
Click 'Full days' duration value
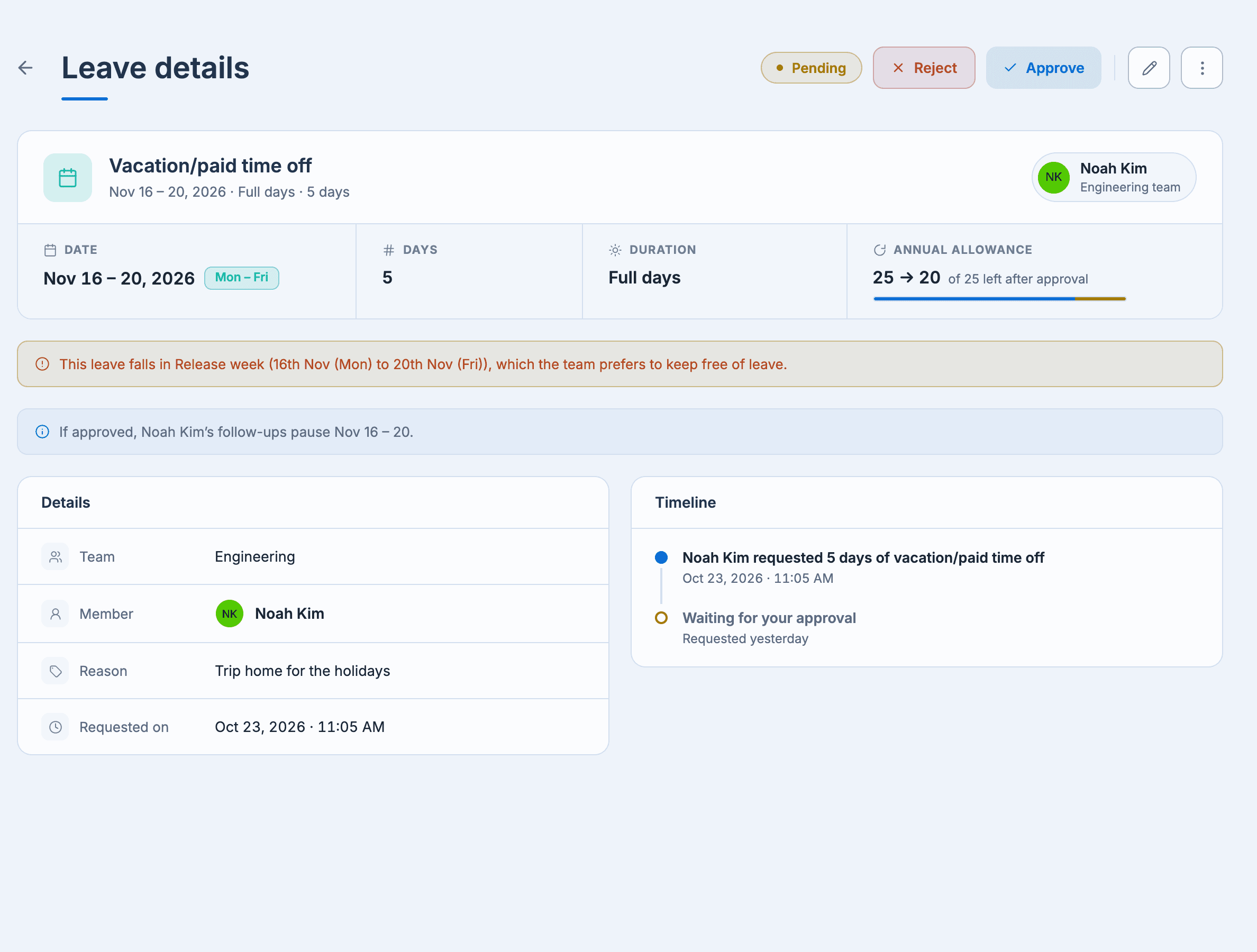[x=644, y=278]
